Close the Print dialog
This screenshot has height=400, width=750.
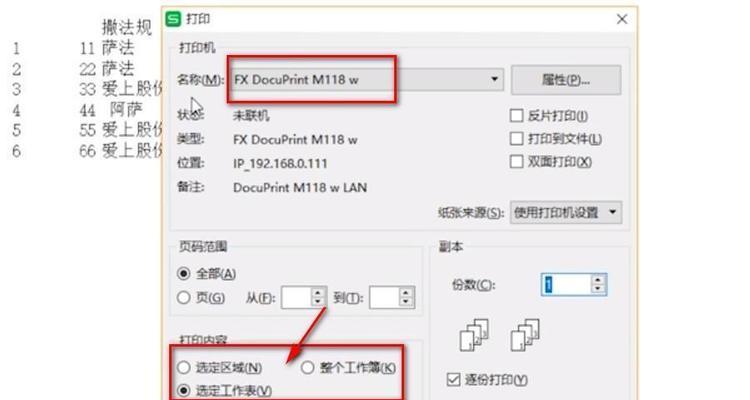[x=622, y=19]
